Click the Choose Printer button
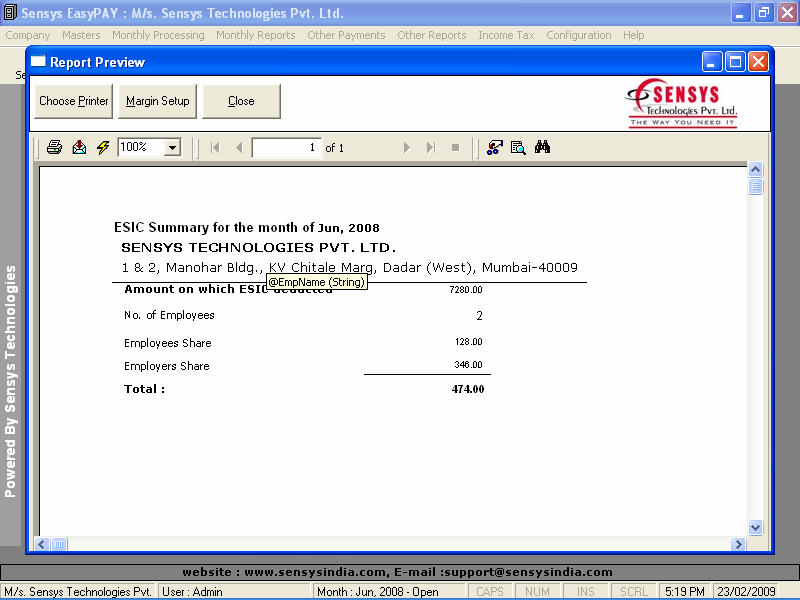 coord(73,101)
